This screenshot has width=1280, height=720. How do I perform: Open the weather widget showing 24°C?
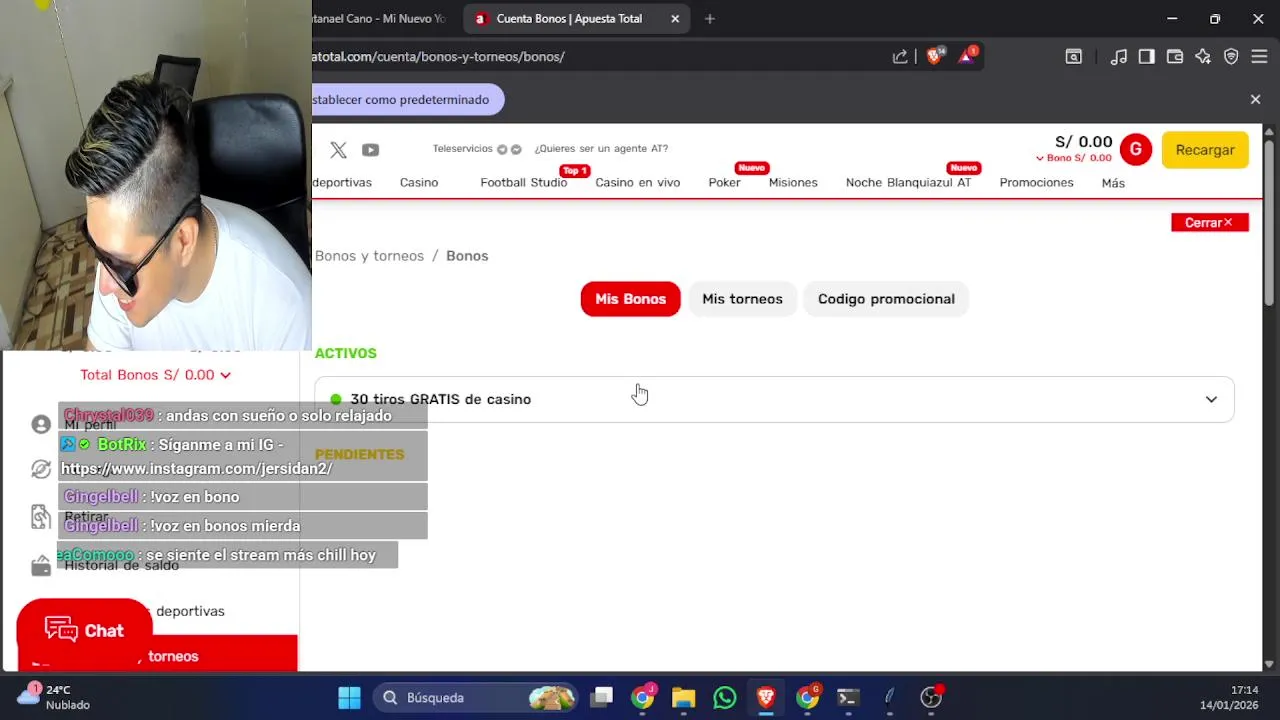point(54,697)
